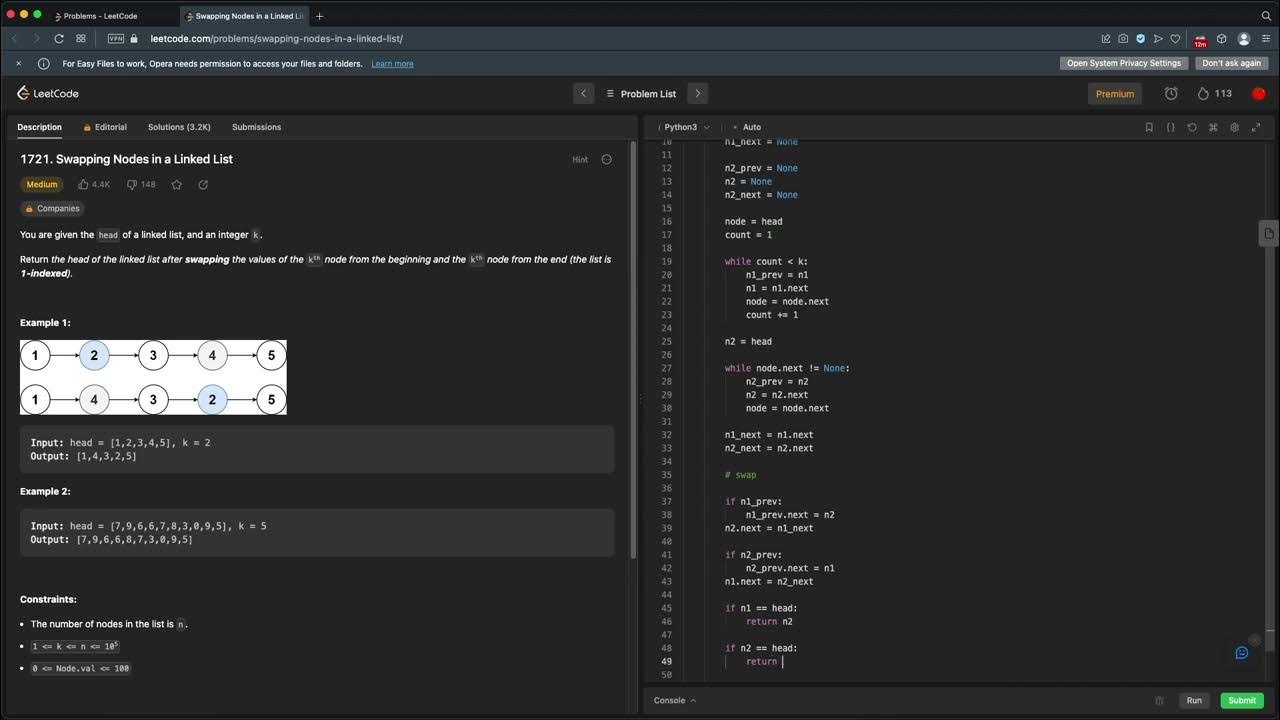Bookmark the code with bookmark icon
This screenshot has height=720, width=1280.
[x=1149, y=127]
